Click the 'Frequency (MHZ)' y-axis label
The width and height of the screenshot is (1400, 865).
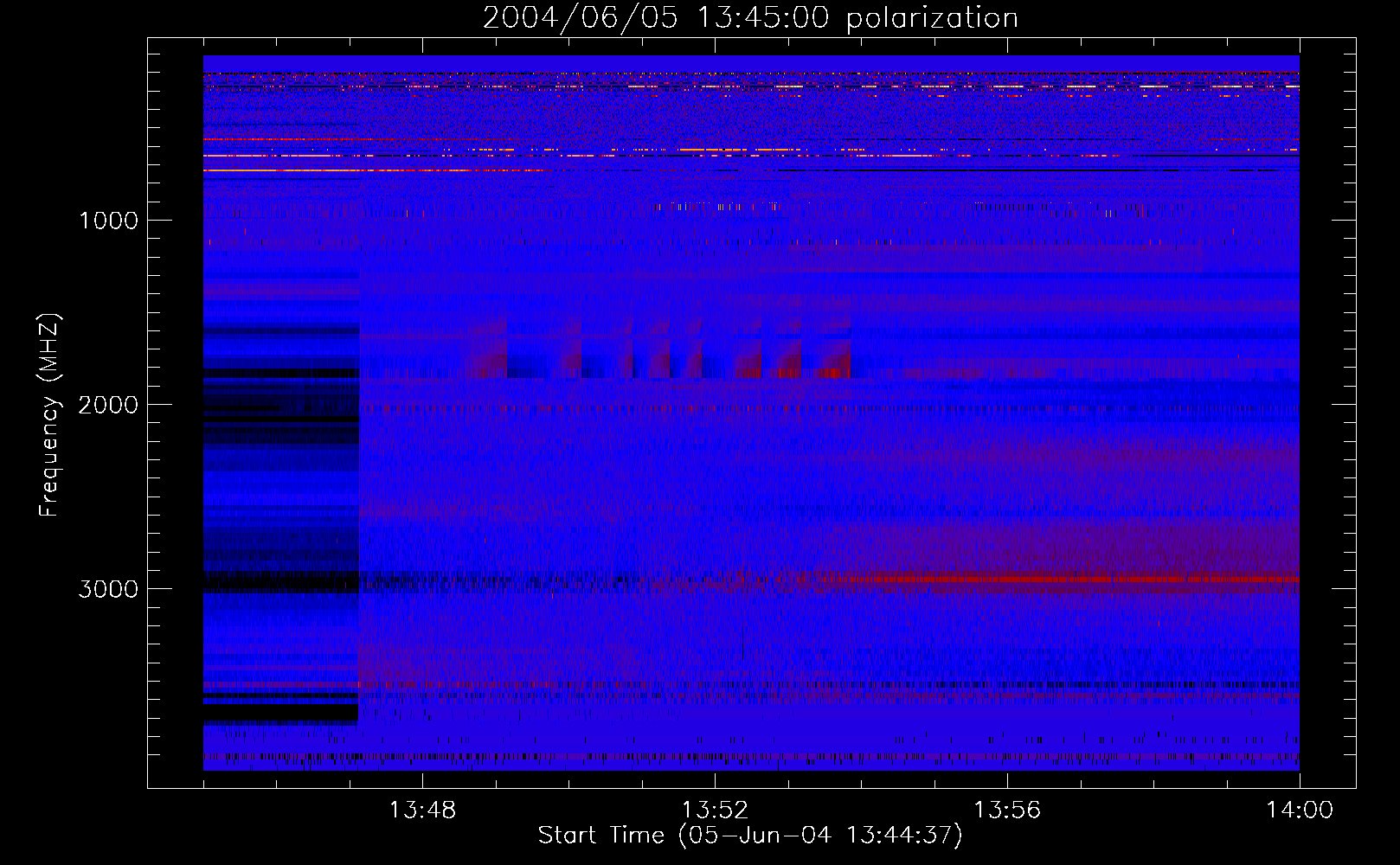coord(49,415)
